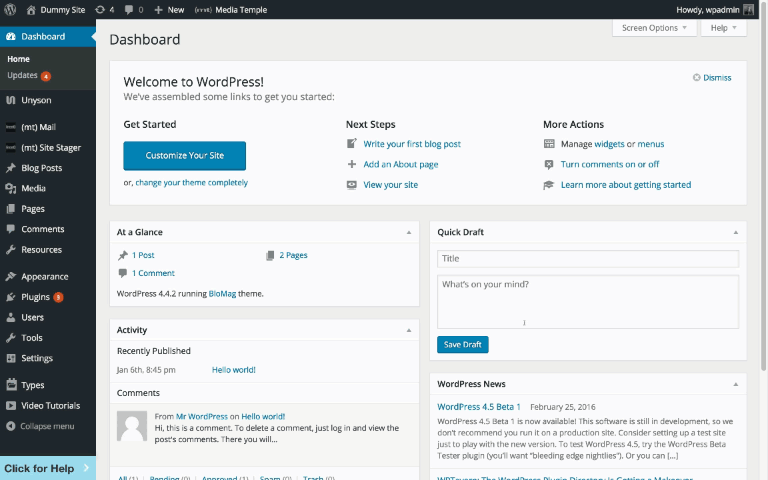Open Video Tutorials in the sidebar
768x480 pixels.
(50, 405)
